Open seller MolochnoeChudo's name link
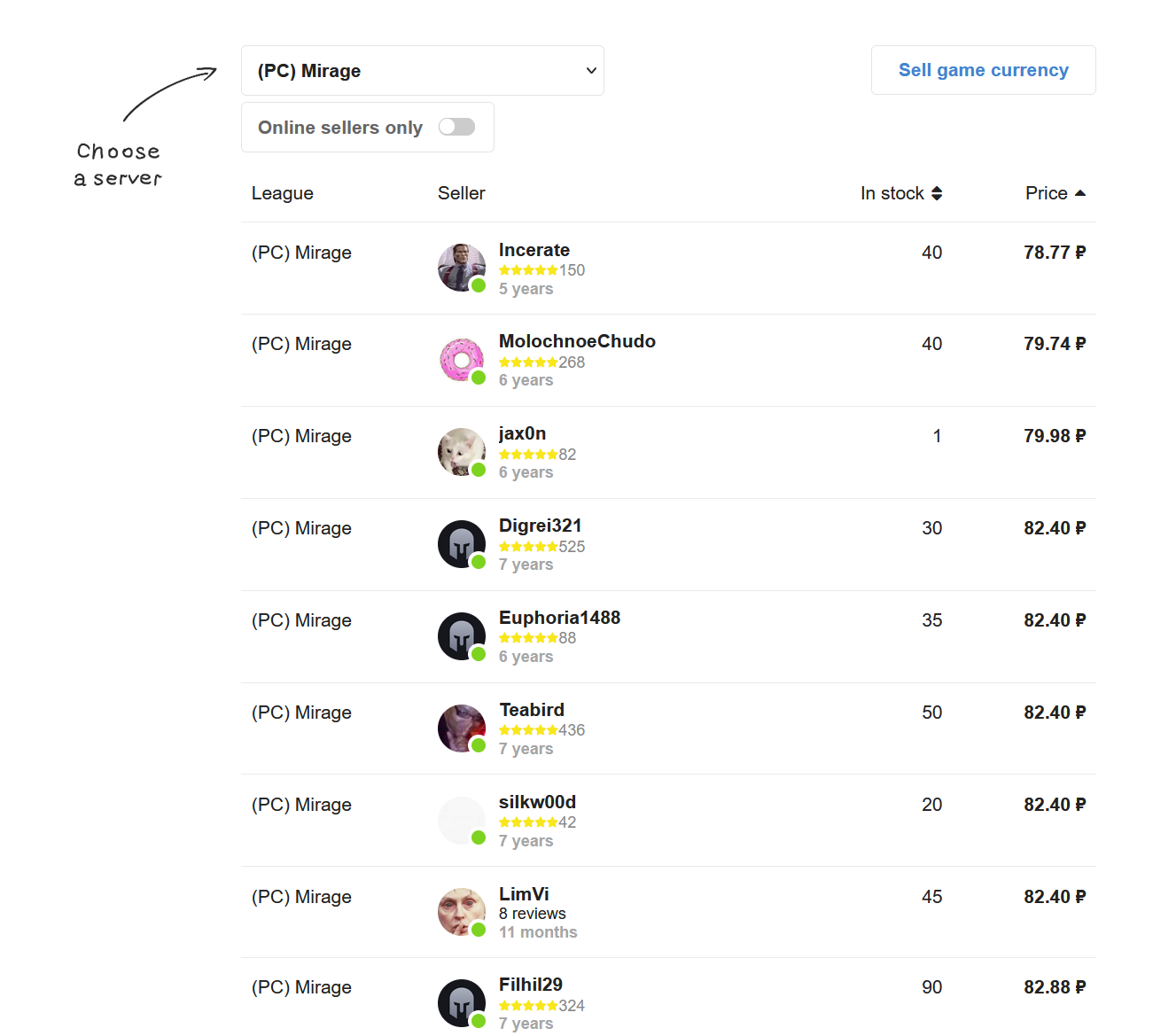 (577, 341)
